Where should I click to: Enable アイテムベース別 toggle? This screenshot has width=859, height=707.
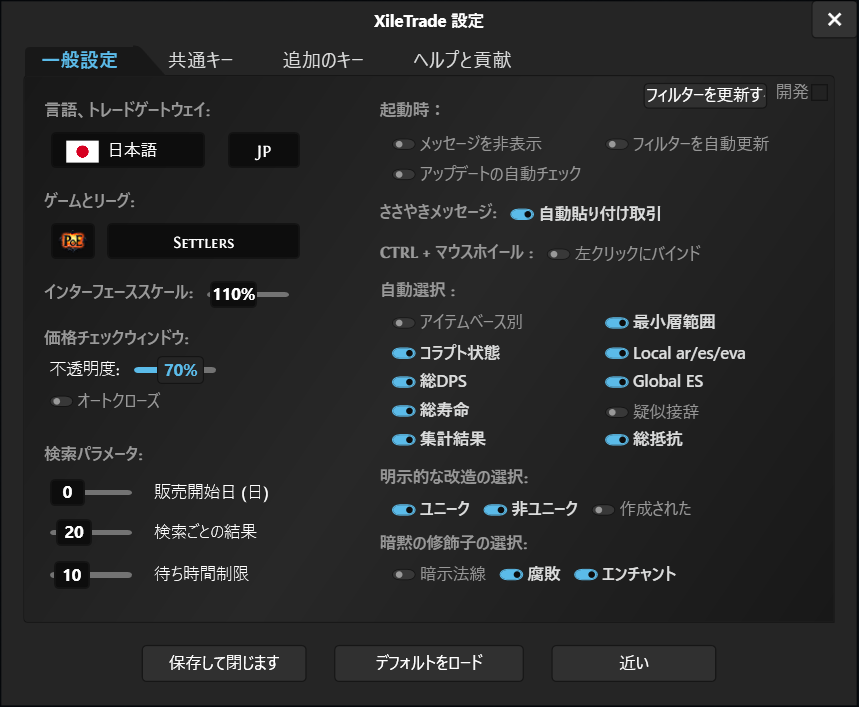404,323
